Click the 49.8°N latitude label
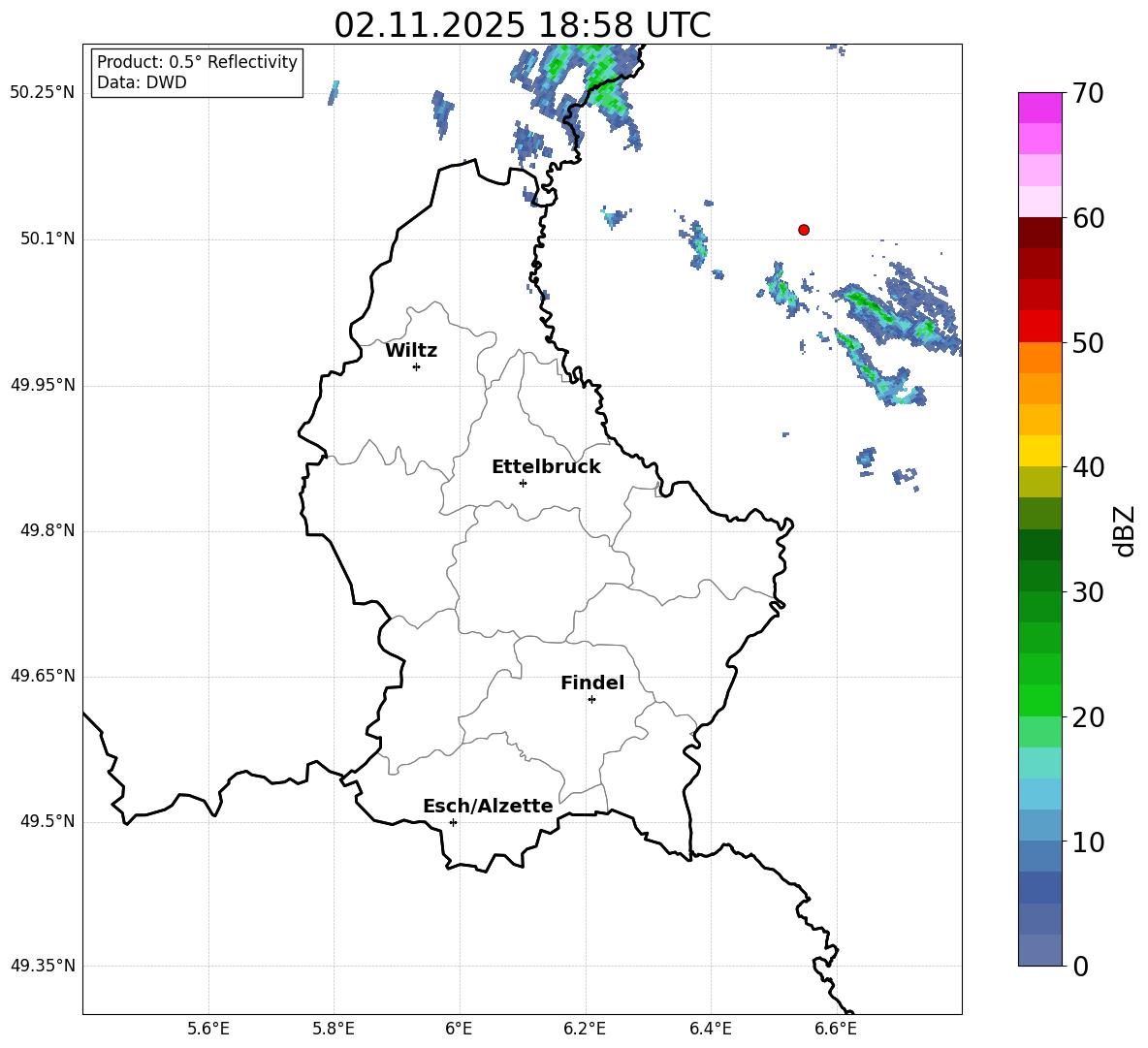 tap(48, 530)
